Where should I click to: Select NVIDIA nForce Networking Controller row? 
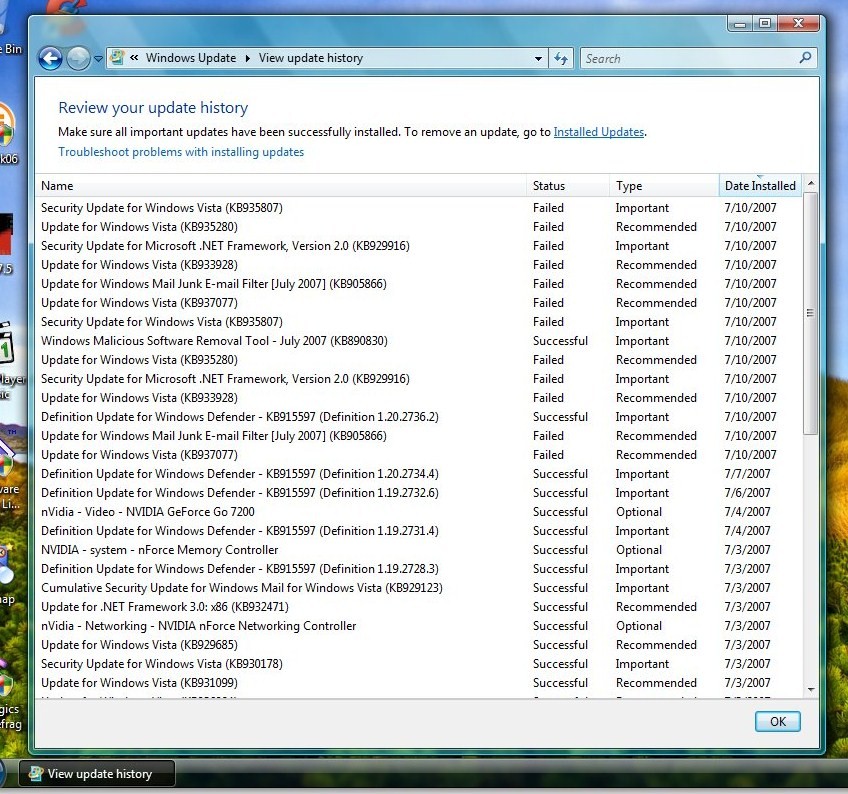pyautogui.click(x=418, y=626)
